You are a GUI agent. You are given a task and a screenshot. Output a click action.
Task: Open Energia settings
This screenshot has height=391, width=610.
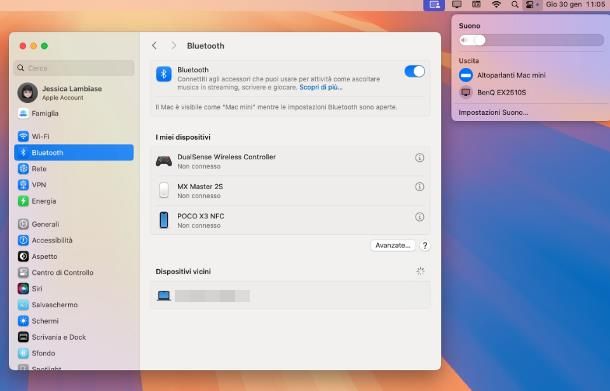pyautogui.click(x=74, y=201)
